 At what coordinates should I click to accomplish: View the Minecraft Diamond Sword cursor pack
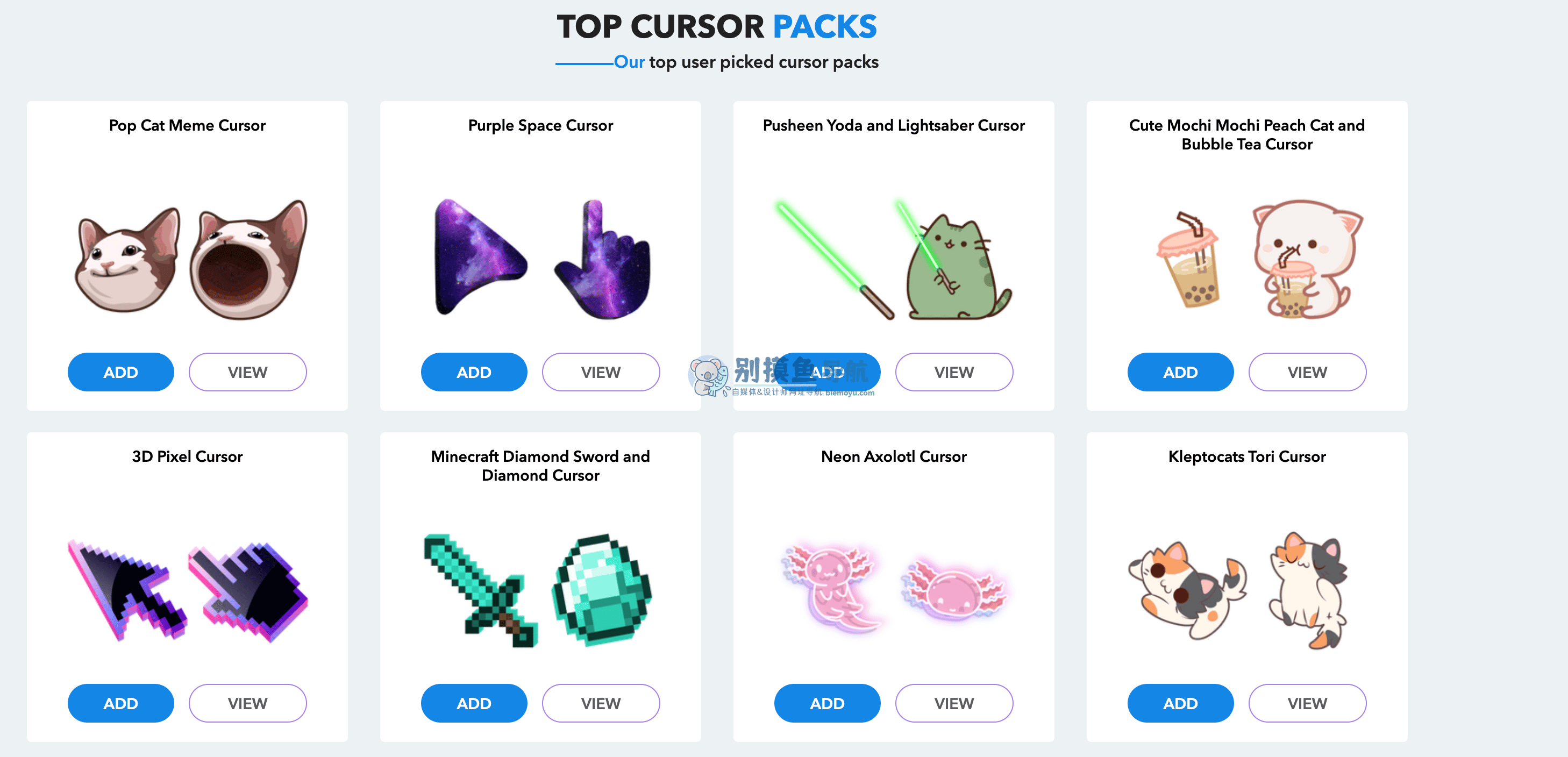[601, 703]
